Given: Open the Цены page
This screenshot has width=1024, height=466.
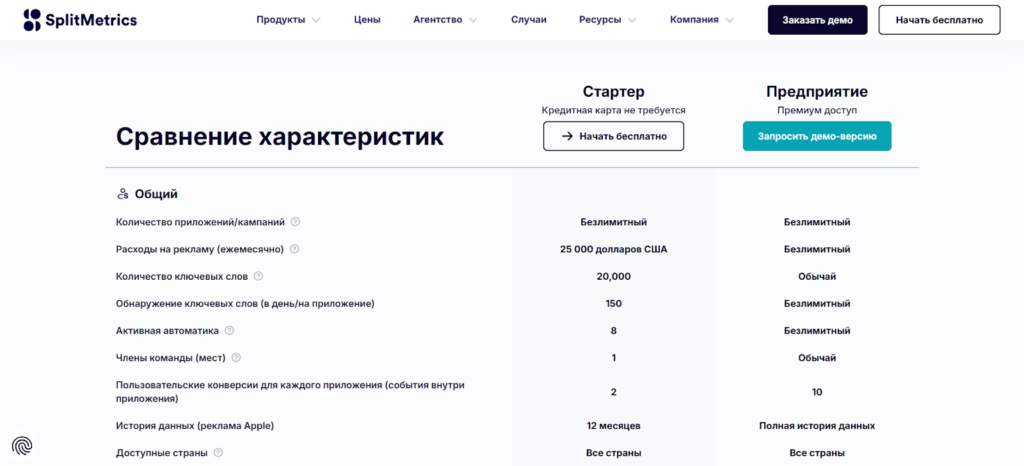Looking at the screenshot, I should point(367,20).
